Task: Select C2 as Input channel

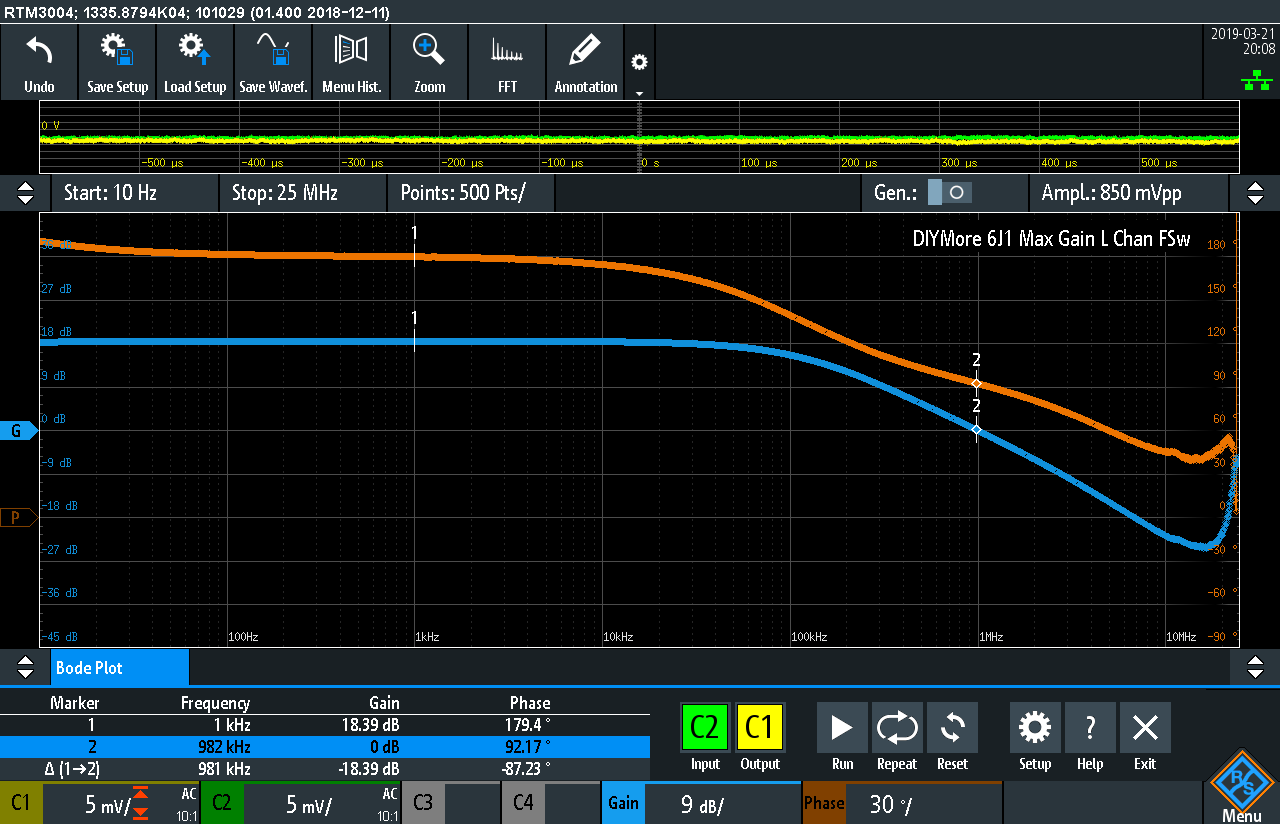Action: click(705, 728)
